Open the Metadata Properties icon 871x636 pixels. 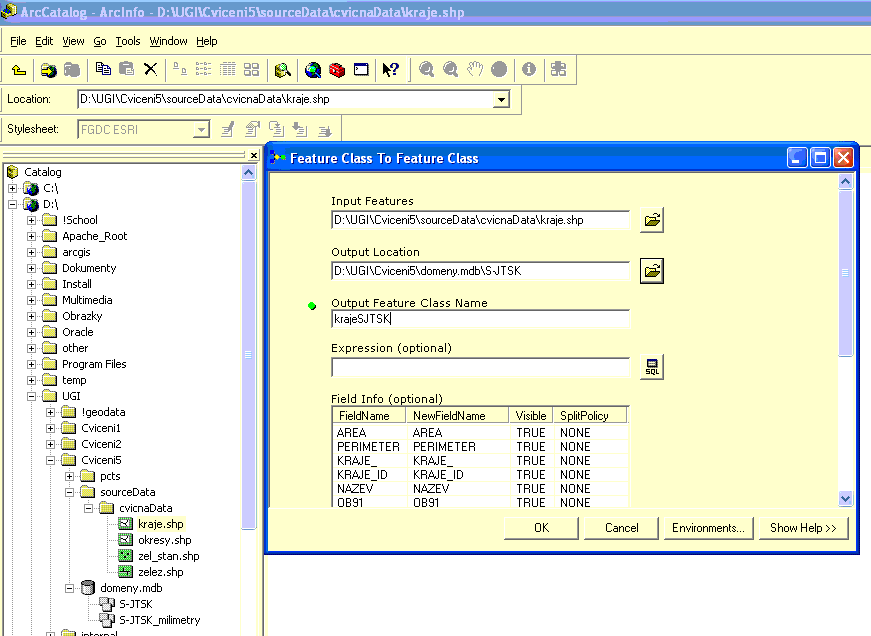point(252,129)
